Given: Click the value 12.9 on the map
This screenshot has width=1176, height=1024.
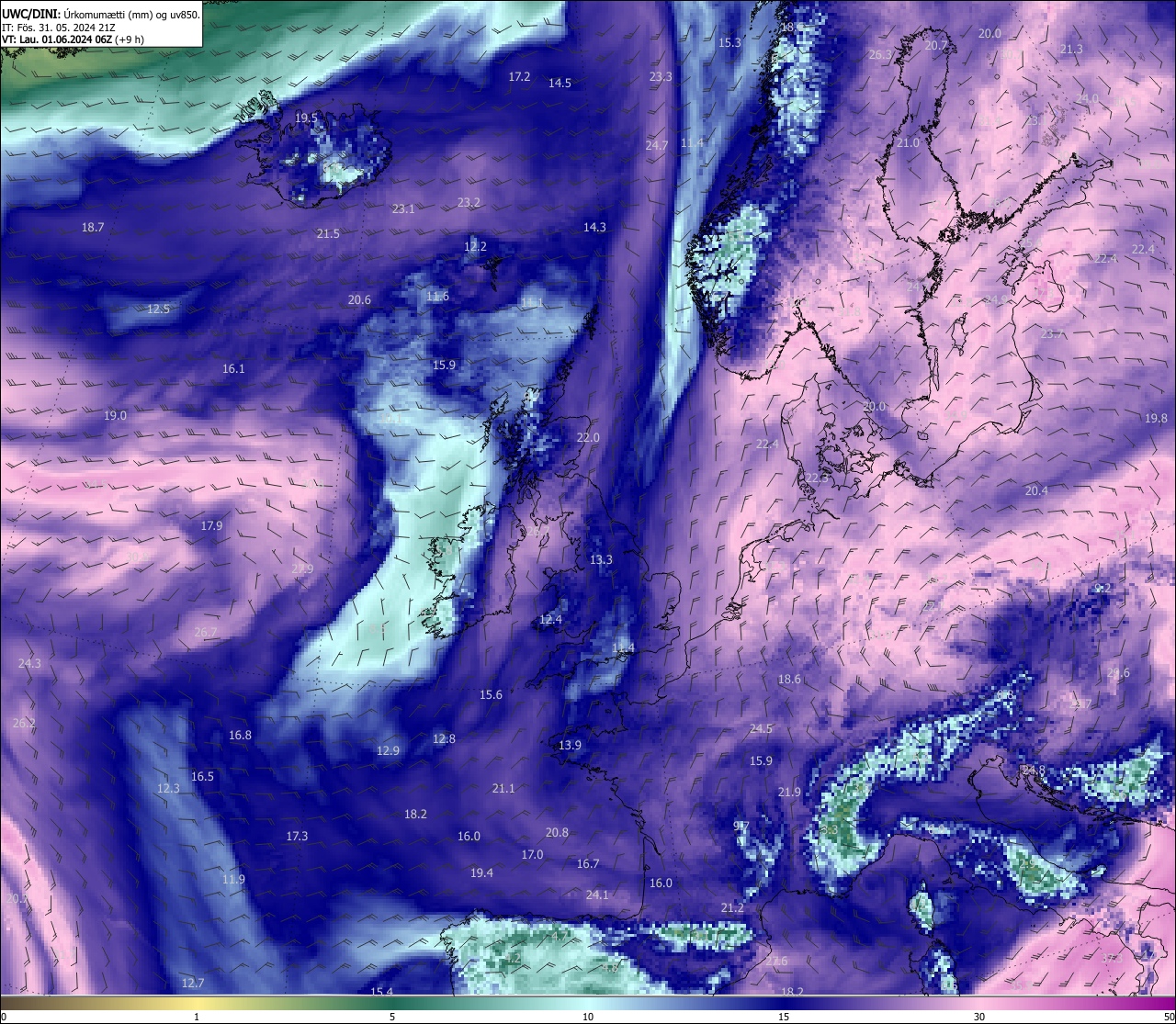Looking at the screenshot, I should tap(388, 751).
